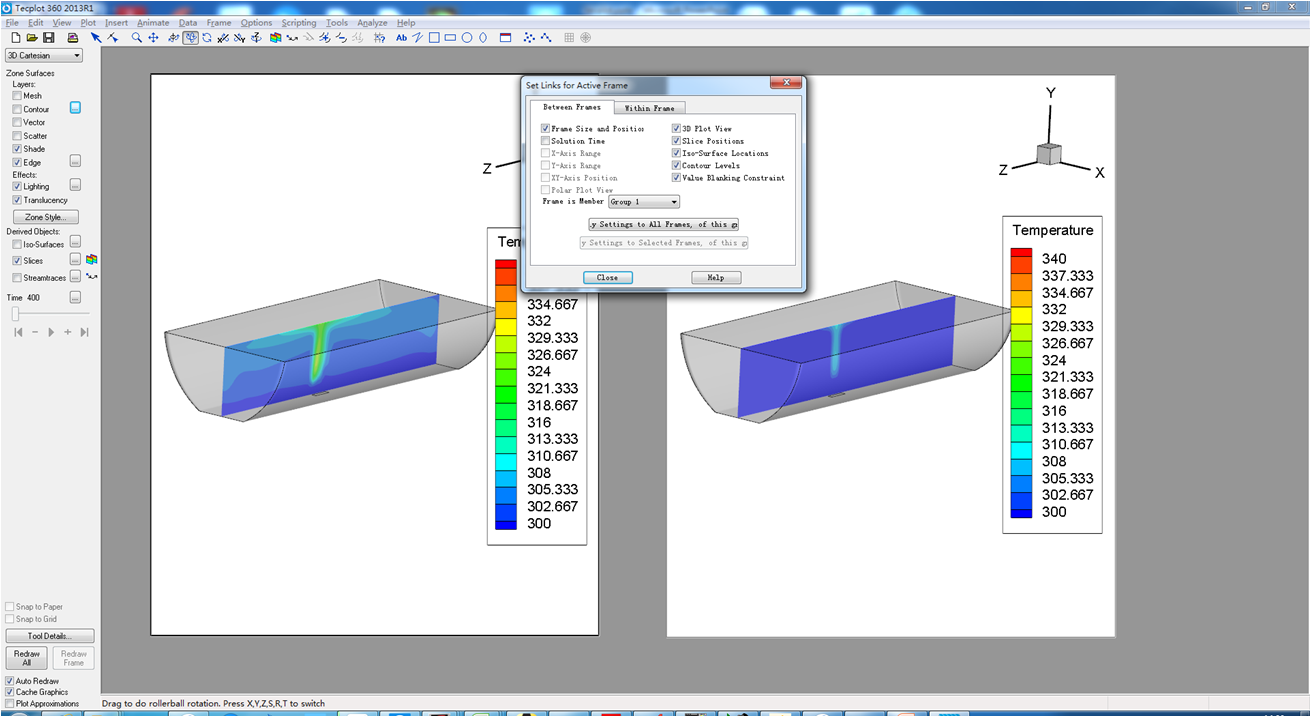The height and width of the screenshot is (717, 1311).
Task: Select the arrow Selector tool
Action: [96, 38]
